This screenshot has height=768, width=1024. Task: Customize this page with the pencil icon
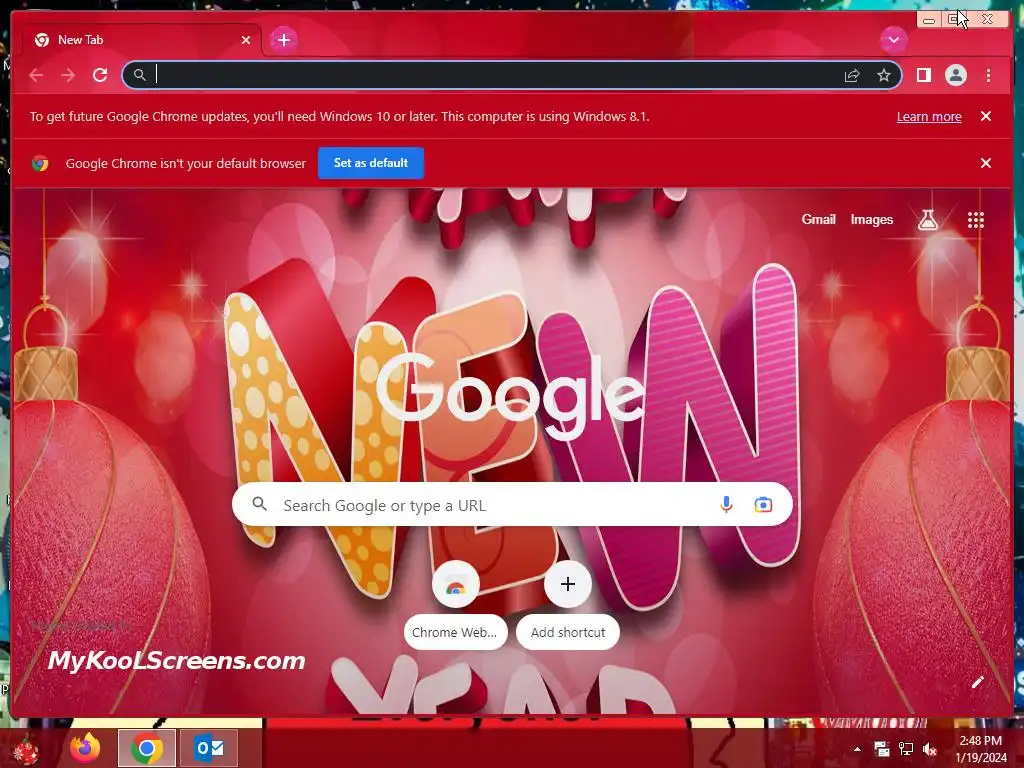tap(977, 682)
